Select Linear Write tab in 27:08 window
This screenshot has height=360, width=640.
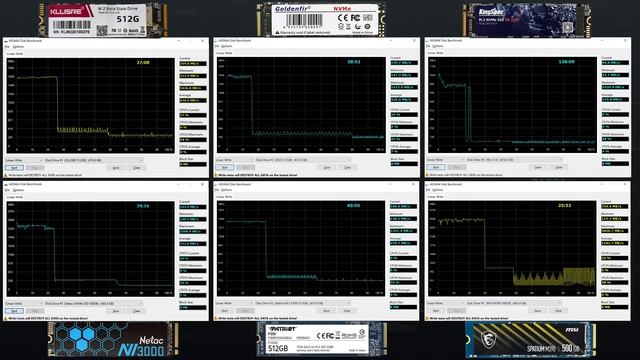15,53
